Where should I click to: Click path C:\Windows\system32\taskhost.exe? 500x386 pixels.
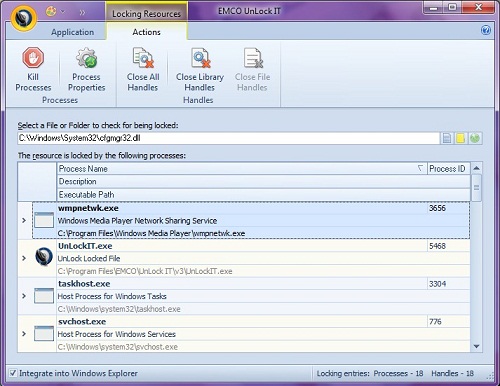[x=119, y=309]
